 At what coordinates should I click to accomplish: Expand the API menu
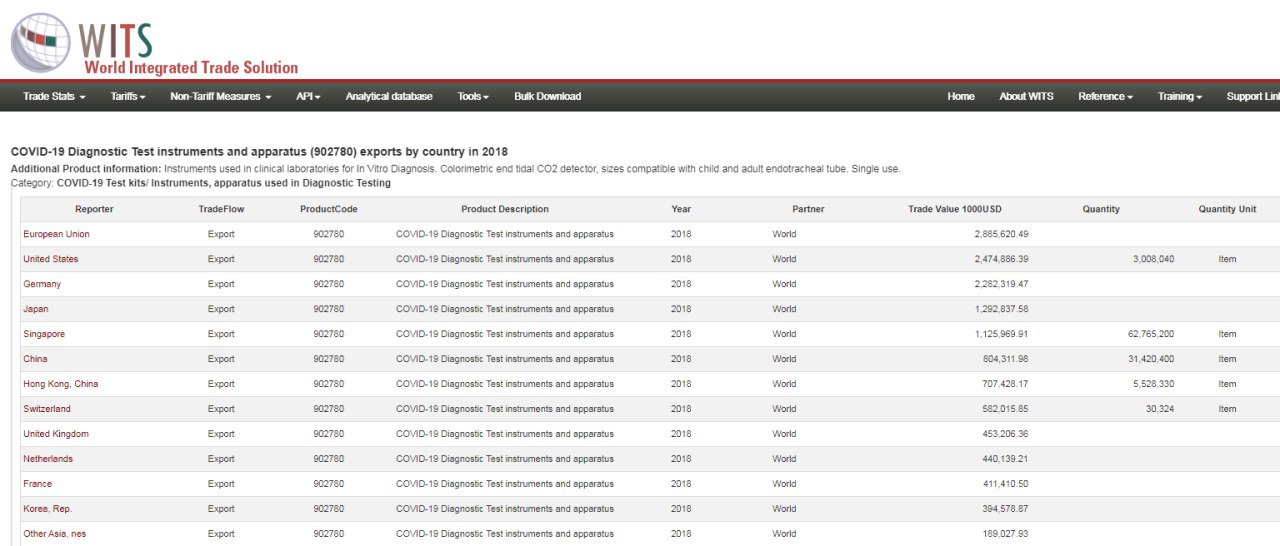pyautogui.click(x=308, y=97)
